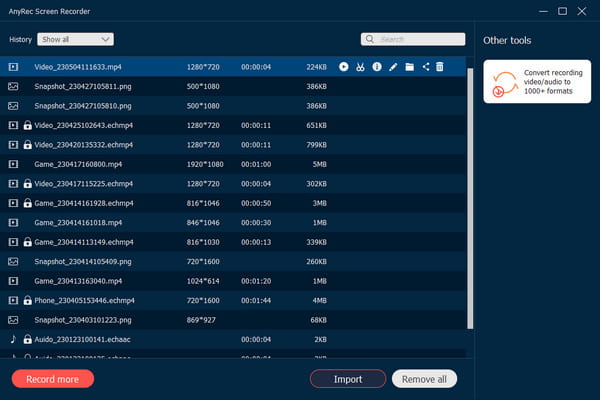Click lock icon on Phone_230405153446.echmp4
Image resolution: width=600 pixels, height=400 pixels.
coord(28,300)
